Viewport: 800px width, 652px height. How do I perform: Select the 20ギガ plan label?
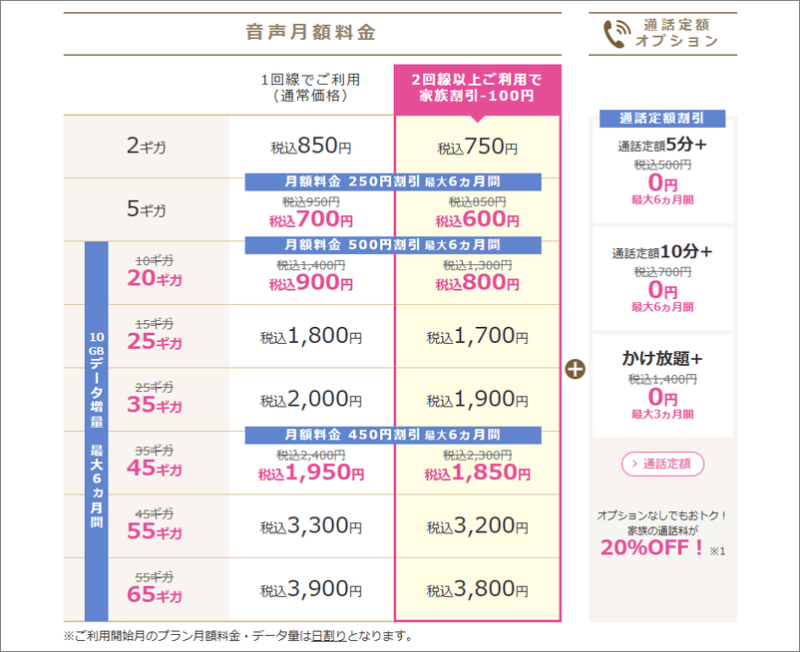(154, 281)
